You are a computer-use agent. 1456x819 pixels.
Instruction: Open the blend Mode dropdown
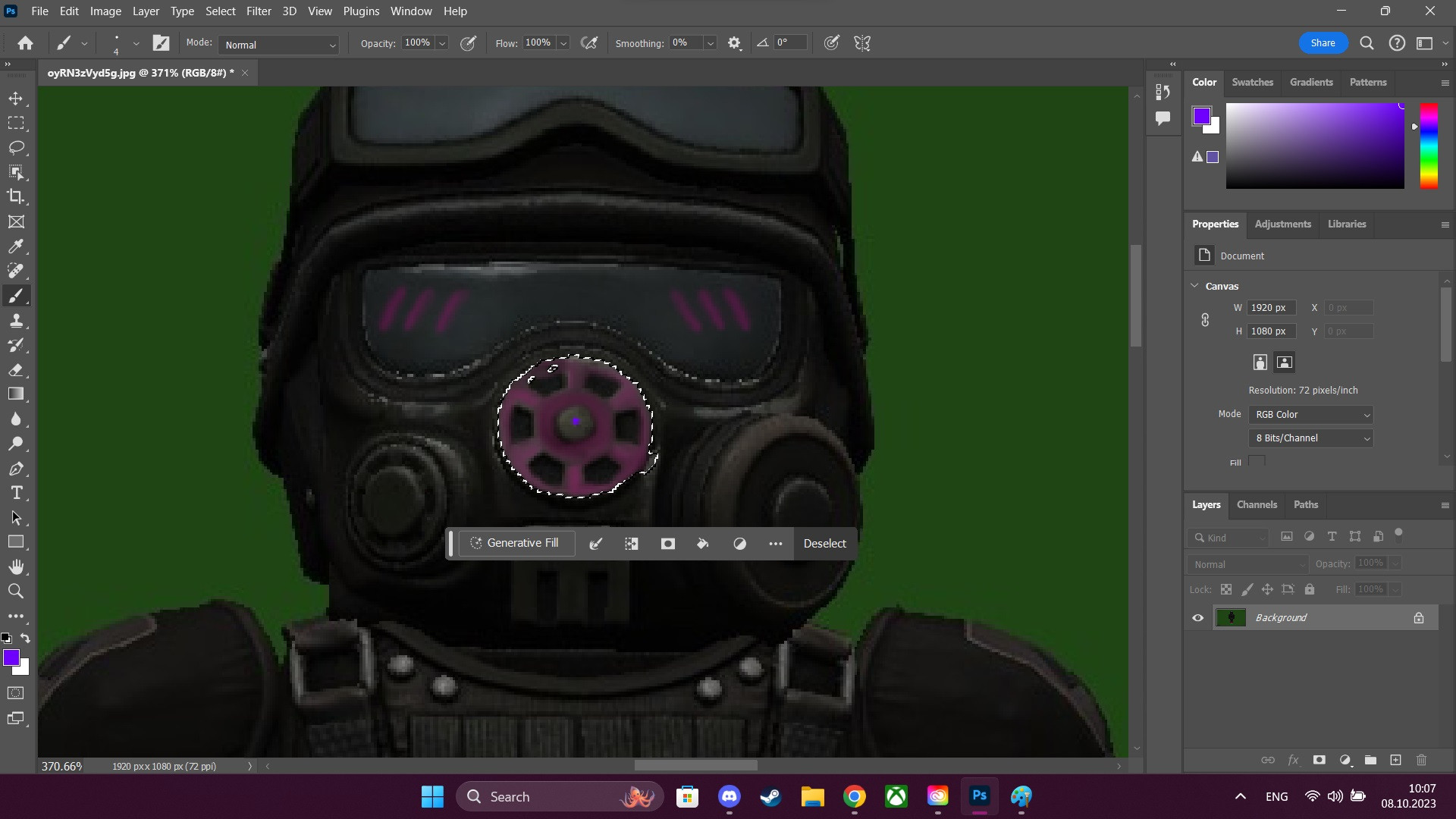[278, 45]
